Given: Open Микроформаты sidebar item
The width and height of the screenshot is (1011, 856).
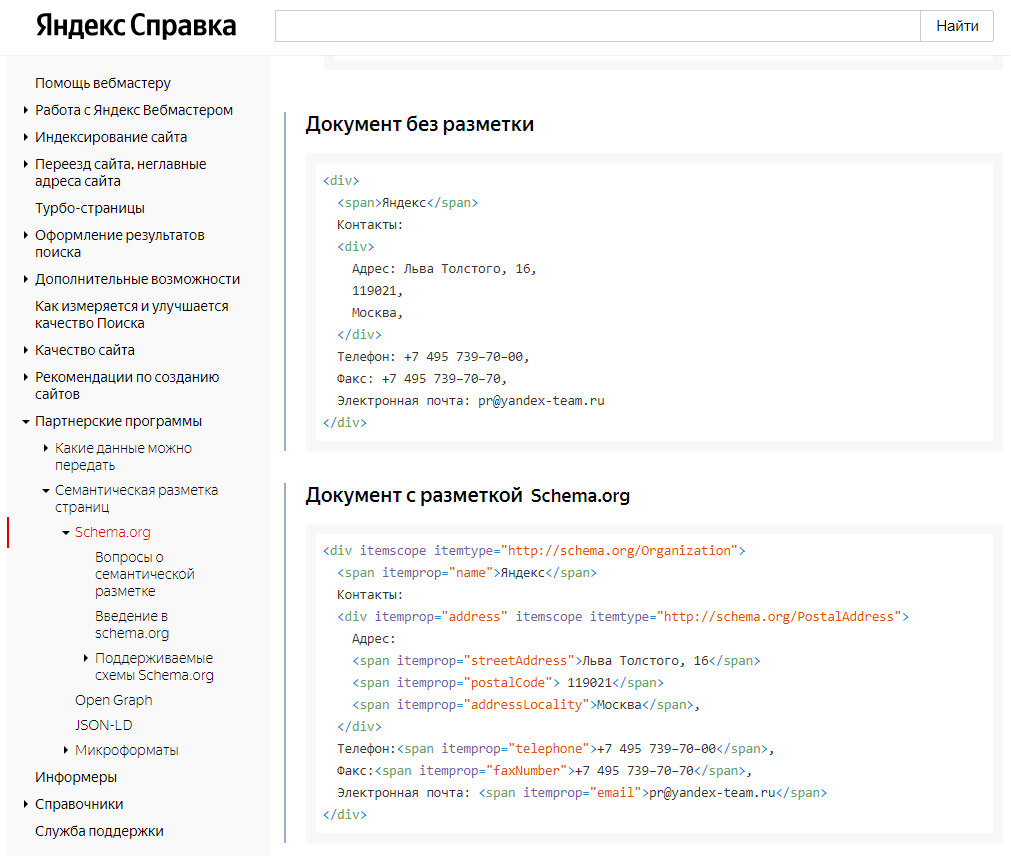Looking at the screenshot, I should tap(126, 750).
